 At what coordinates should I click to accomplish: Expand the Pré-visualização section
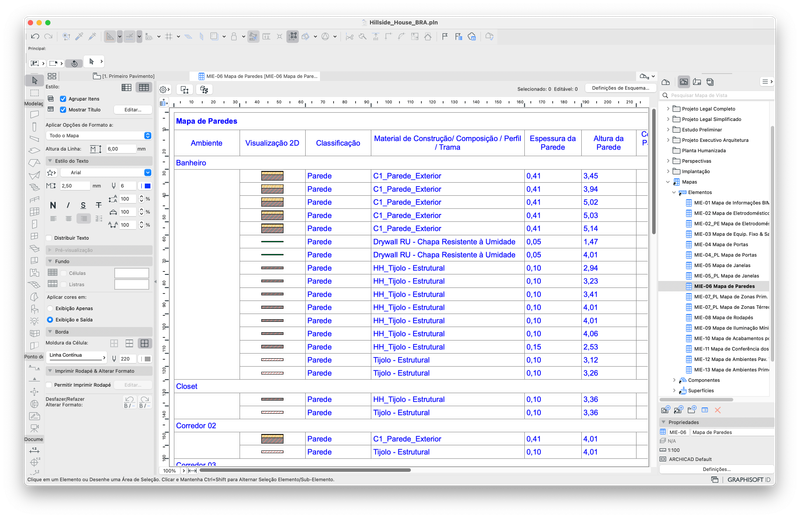pos(50,250)
